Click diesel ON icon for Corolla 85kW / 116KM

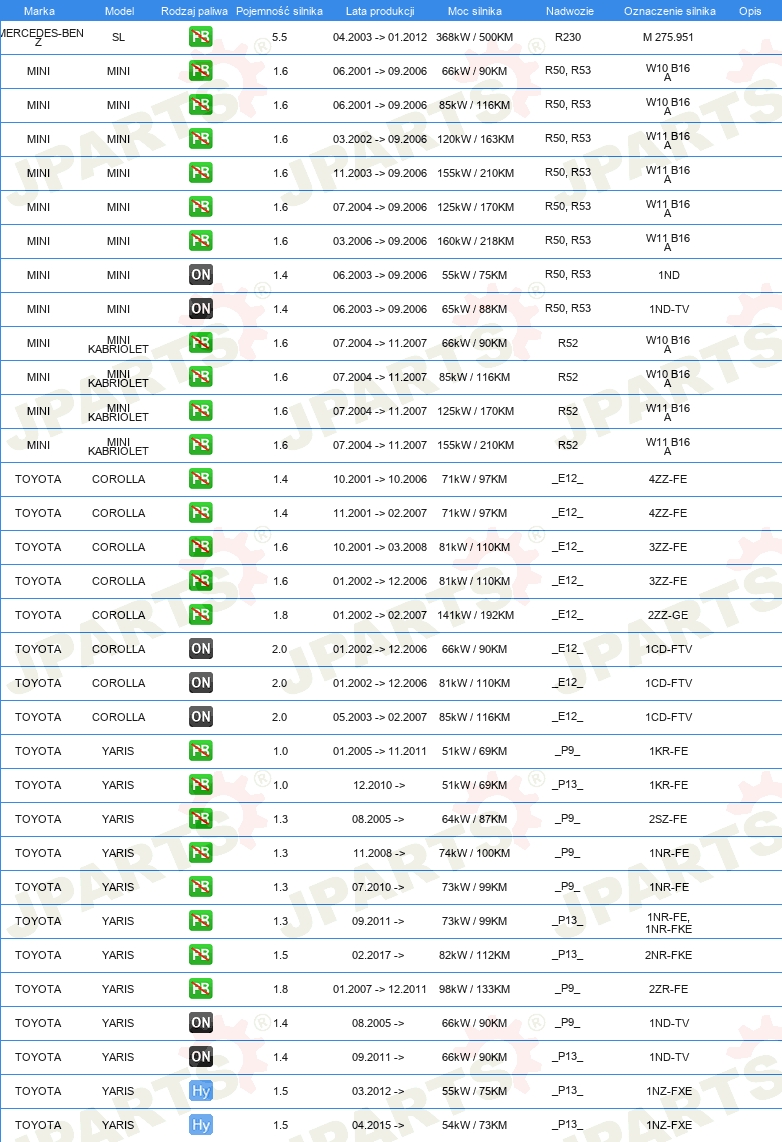[x=201, y=717]
